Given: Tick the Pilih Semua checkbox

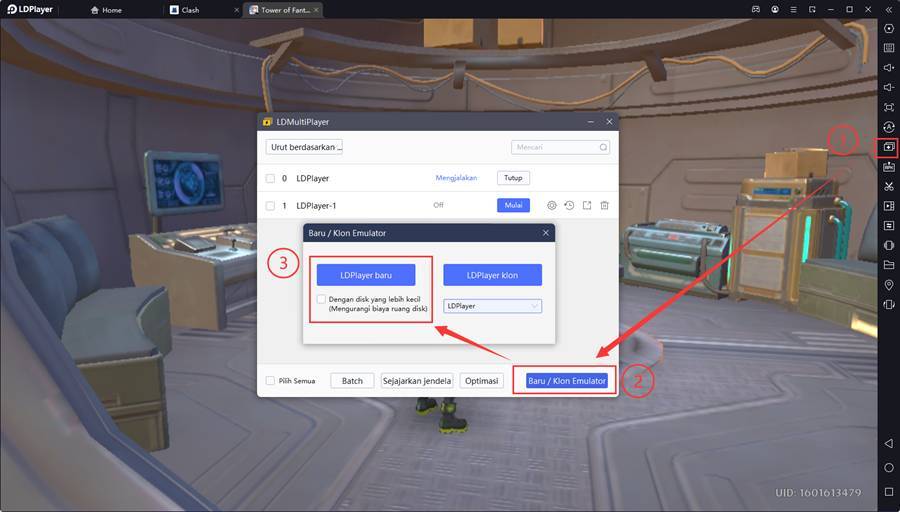Looking at the screenshot, I should (270, 381).
